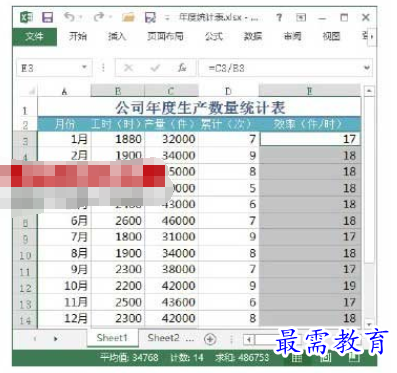Open a file using the folder icon

point(128,17)
